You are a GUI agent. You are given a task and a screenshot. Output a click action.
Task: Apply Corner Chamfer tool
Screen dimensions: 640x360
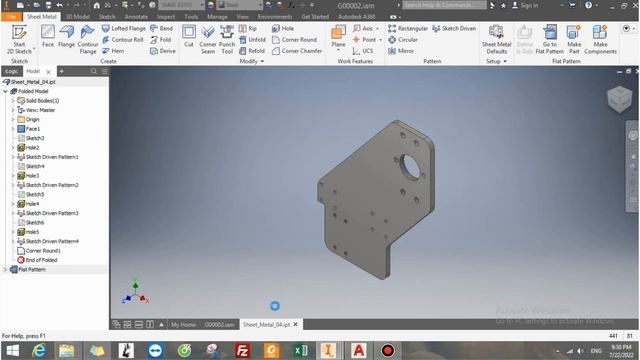click(x=297, y=51)
